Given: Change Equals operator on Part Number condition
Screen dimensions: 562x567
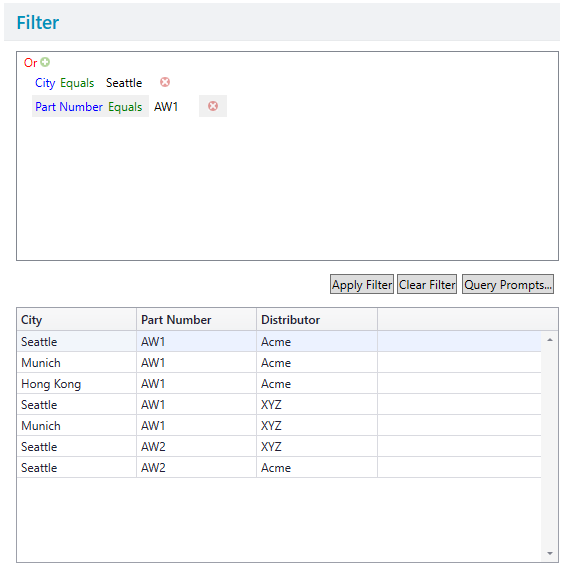Looking at the screenshot, I should (x=125, y=107).
